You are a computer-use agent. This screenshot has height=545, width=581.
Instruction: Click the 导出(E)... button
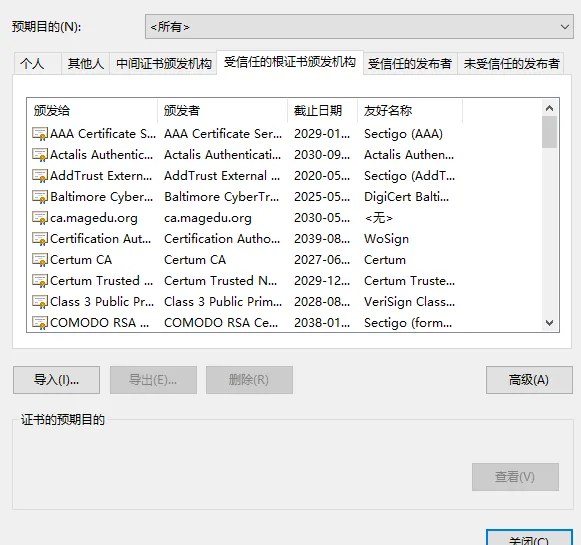pos(153,380)
